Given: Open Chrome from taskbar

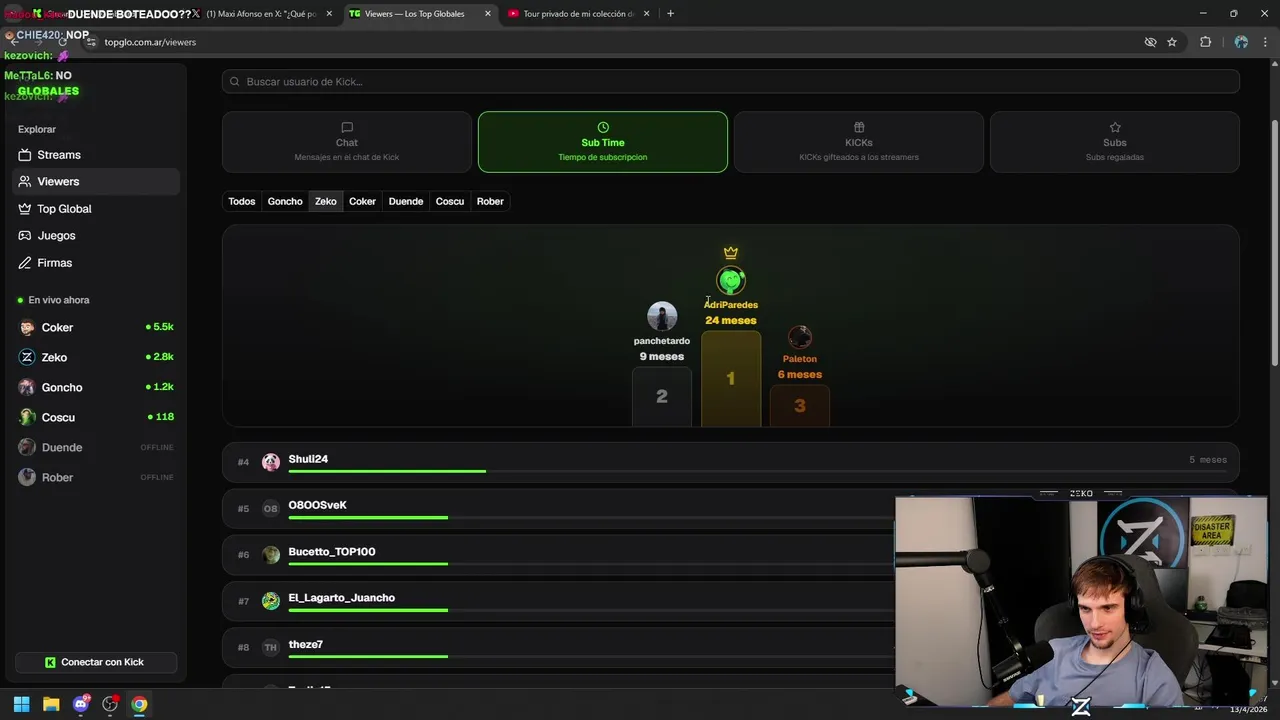Looking at the screenshot, I should click(139, 704).
